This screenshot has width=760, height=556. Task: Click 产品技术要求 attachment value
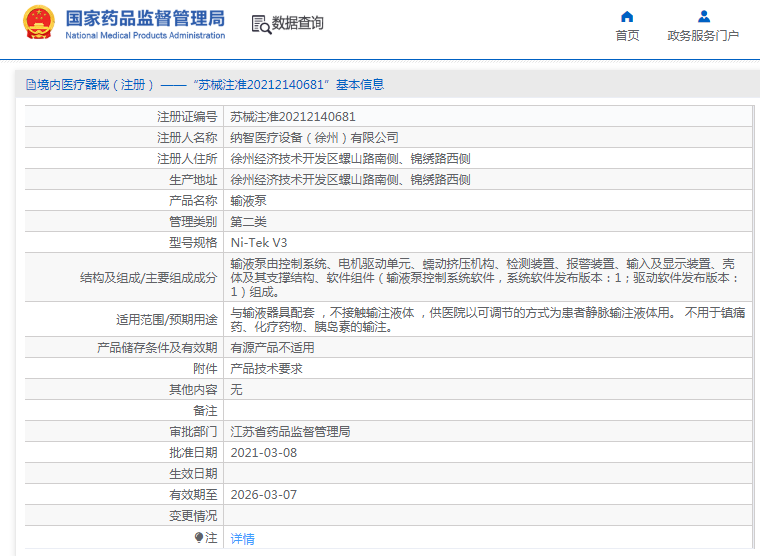tap(266, 368)
